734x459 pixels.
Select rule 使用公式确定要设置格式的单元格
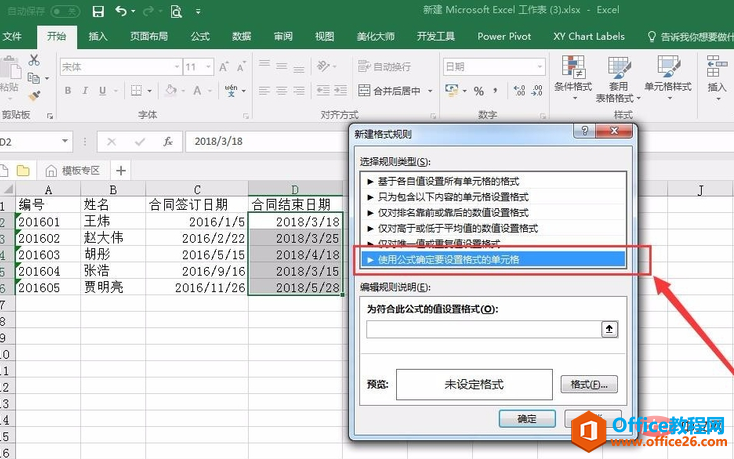493,260
